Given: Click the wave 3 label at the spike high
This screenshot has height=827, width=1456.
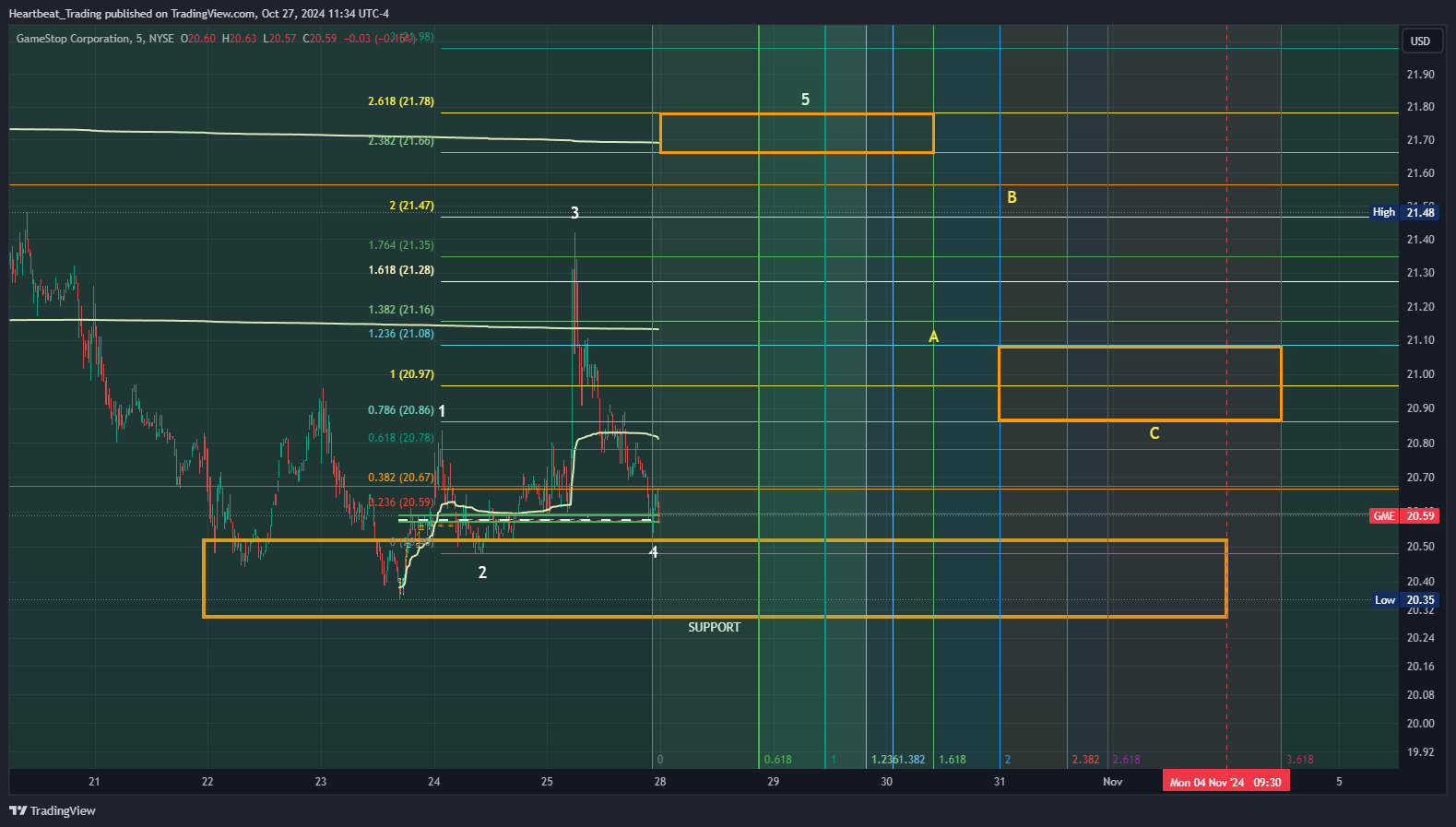Looking at the screenshot, I should (574, 213).
